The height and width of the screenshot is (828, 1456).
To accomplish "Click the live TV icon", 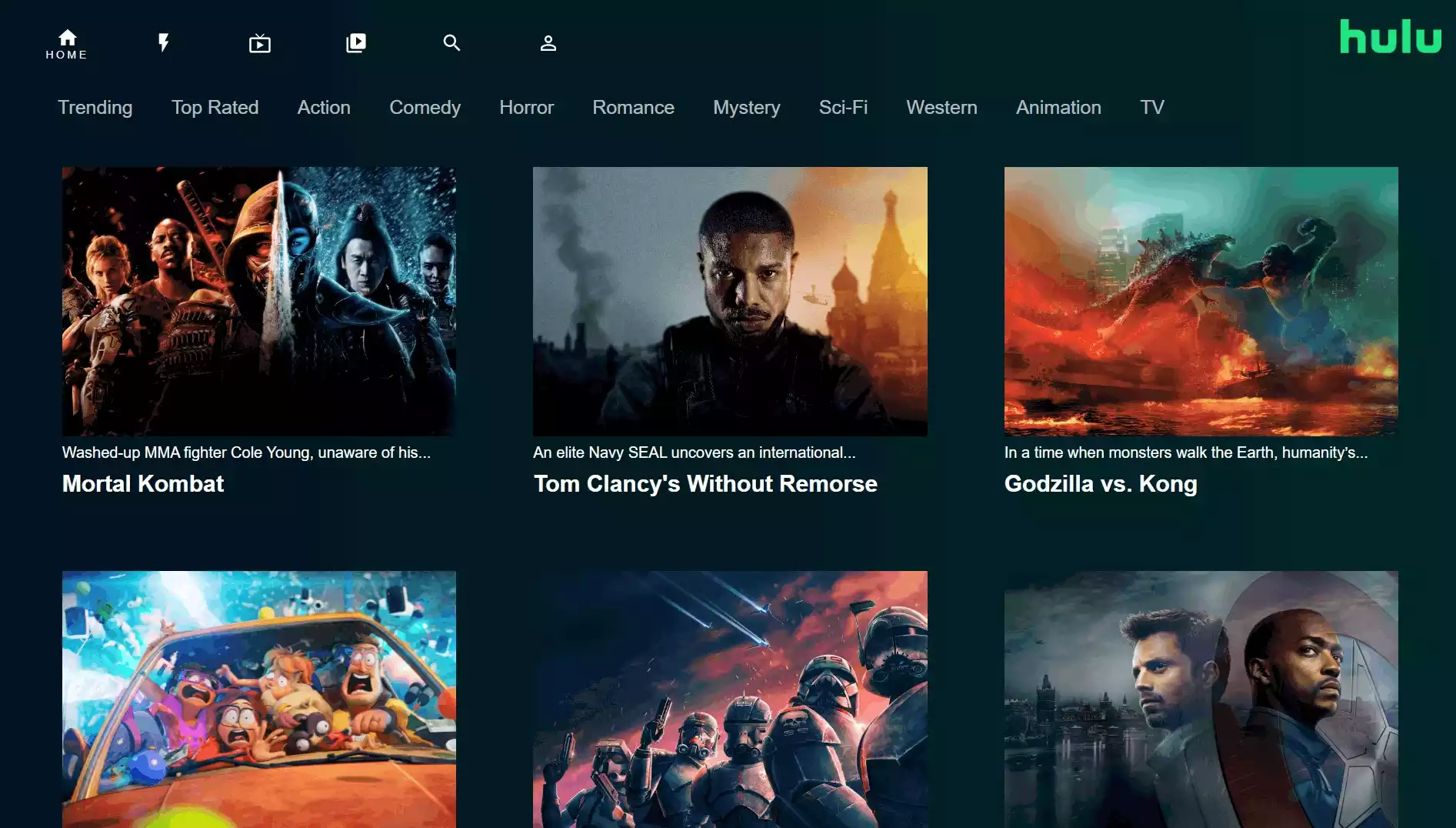I will coord(260,43).
